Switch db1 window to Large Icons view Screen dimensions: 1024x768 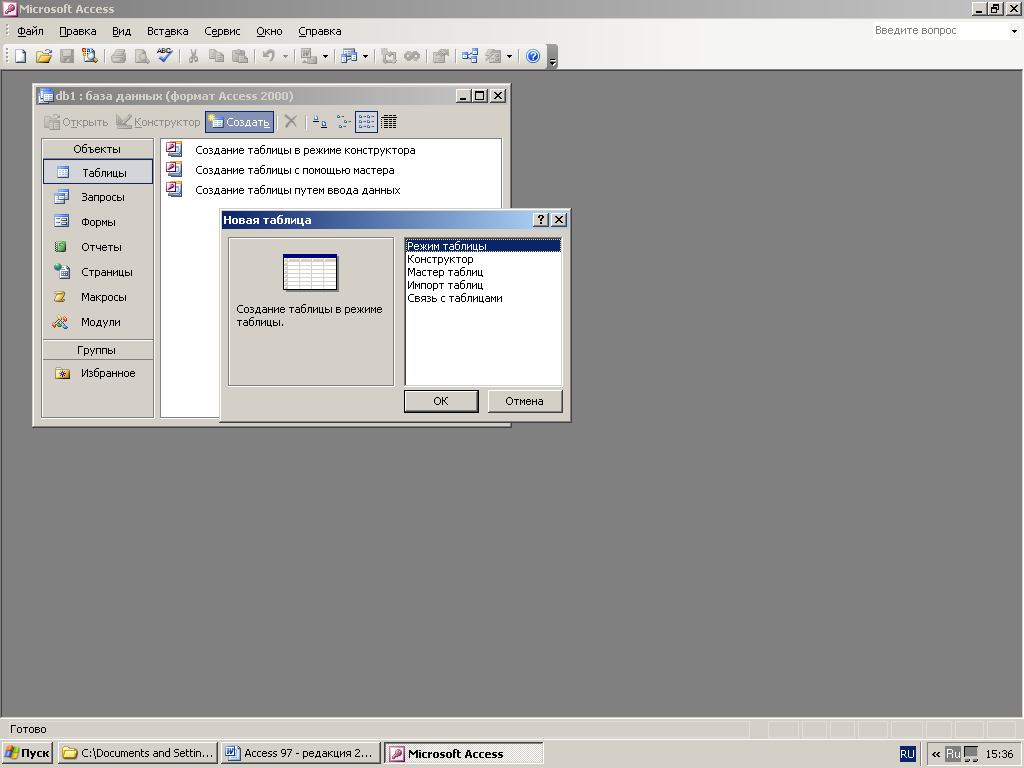(319, 121)
